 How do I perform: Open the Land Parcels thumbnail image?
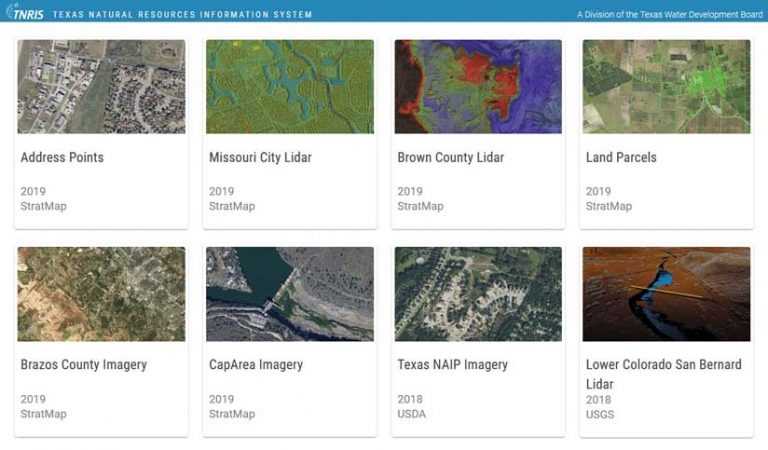click(x=666, y=87)
